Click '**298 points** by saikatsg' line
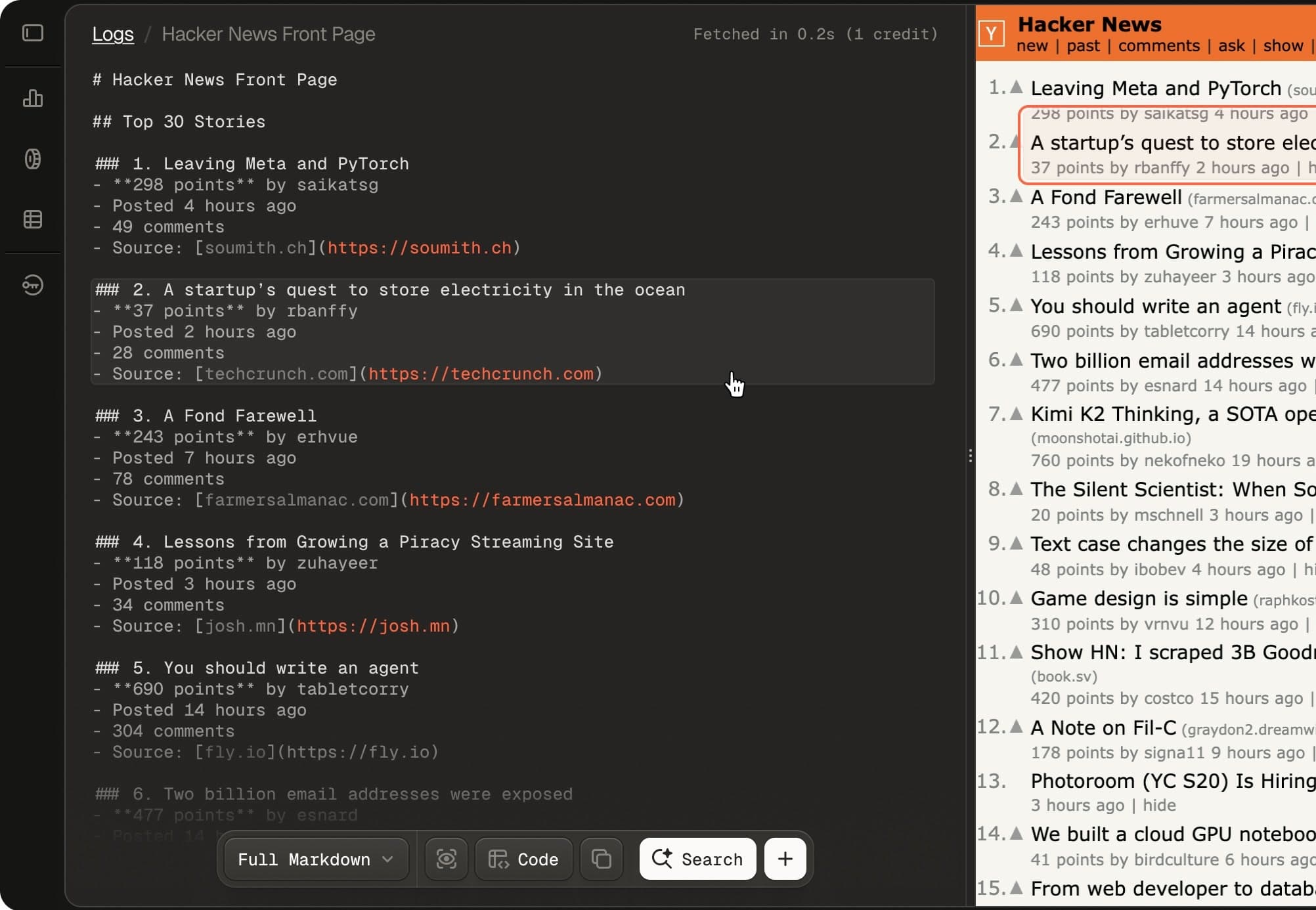This screenshot has width=1316, height=910. pyautogui.click(x=236, y=184)
